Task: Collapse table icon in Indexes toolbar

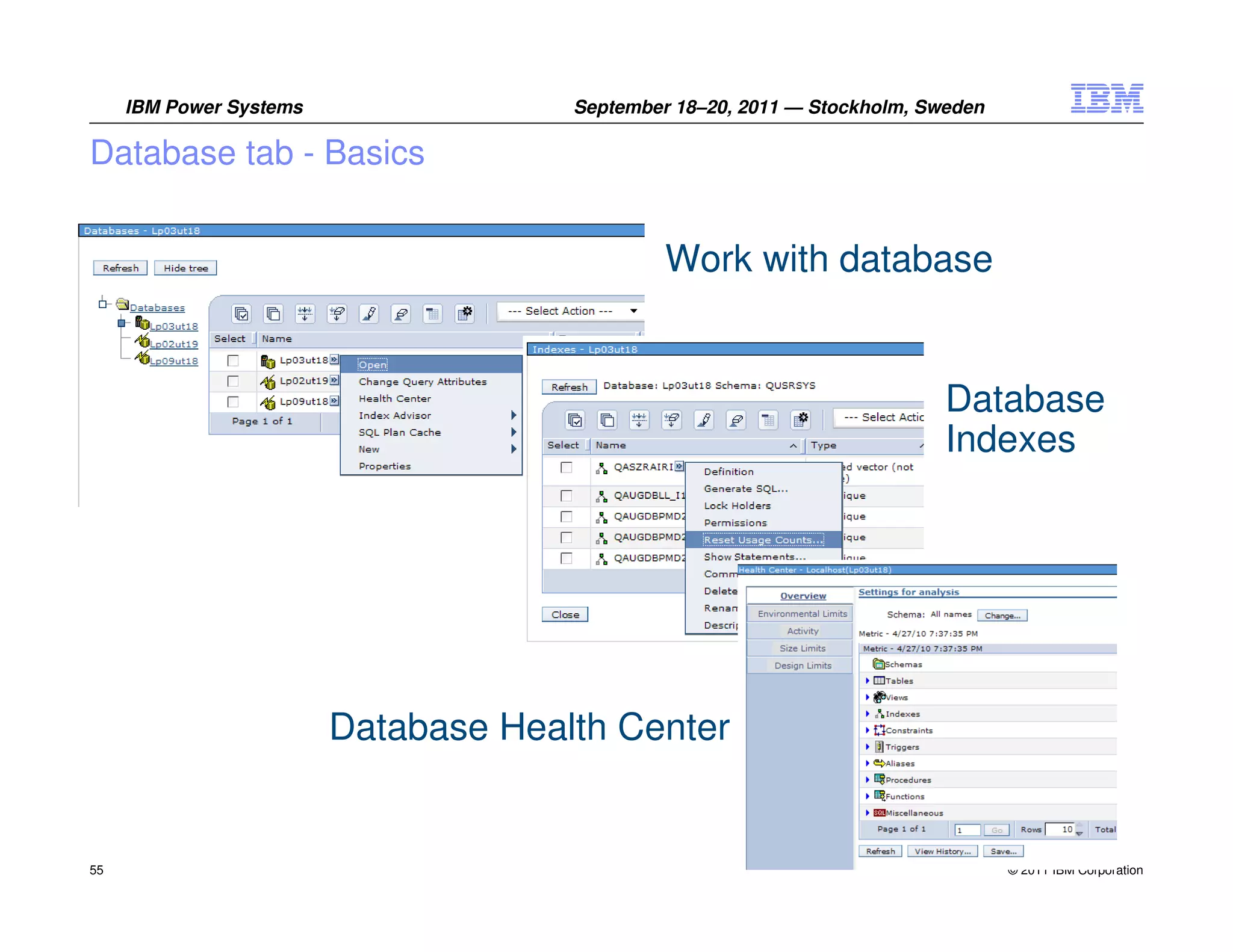Action: coord(768,419)
